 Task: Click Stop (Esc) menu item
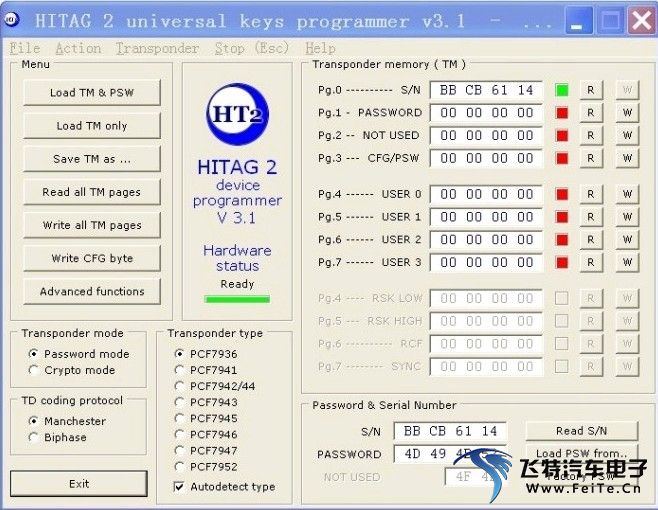pos(252,48)
